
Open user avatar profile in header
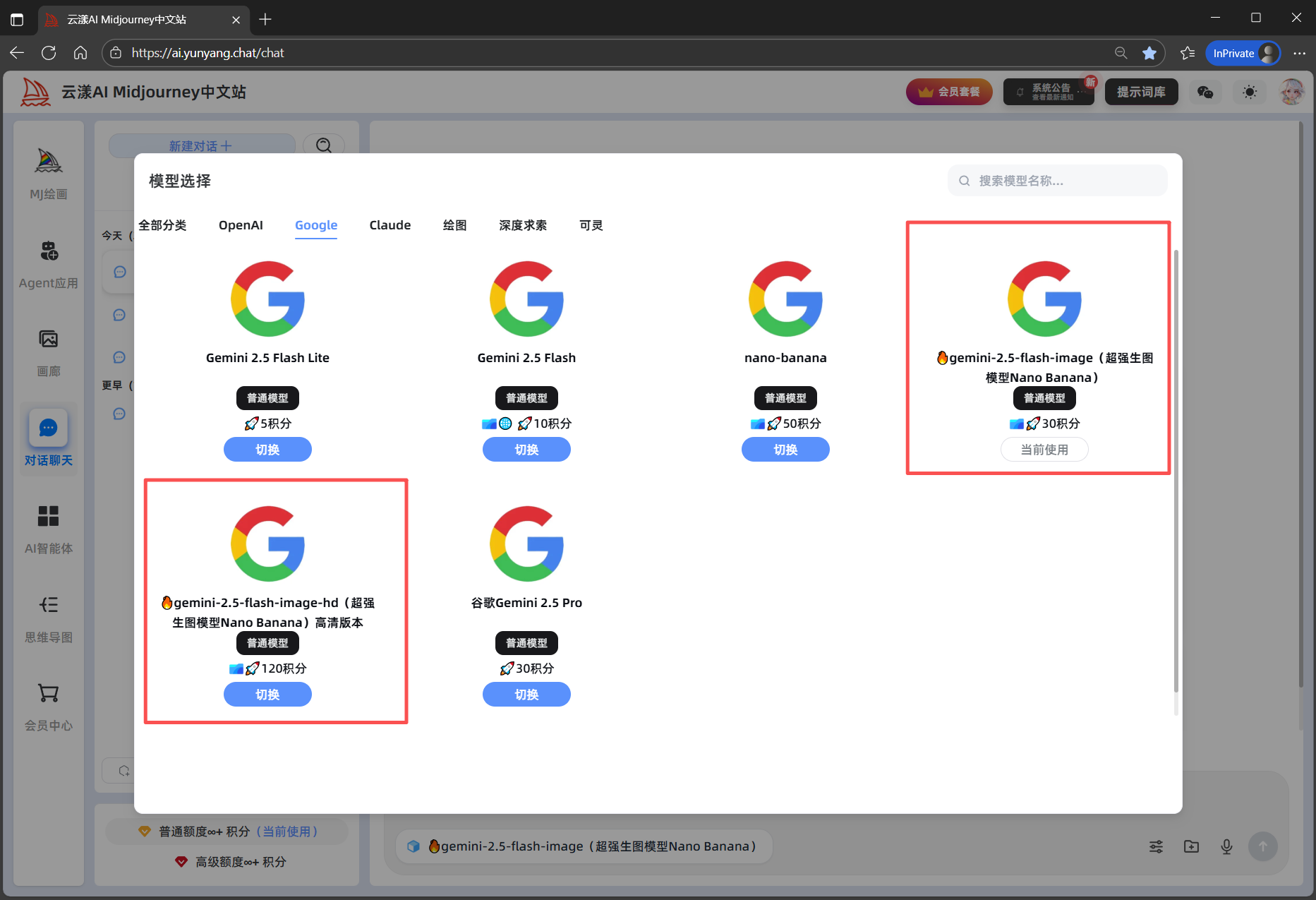point(1292,92)
